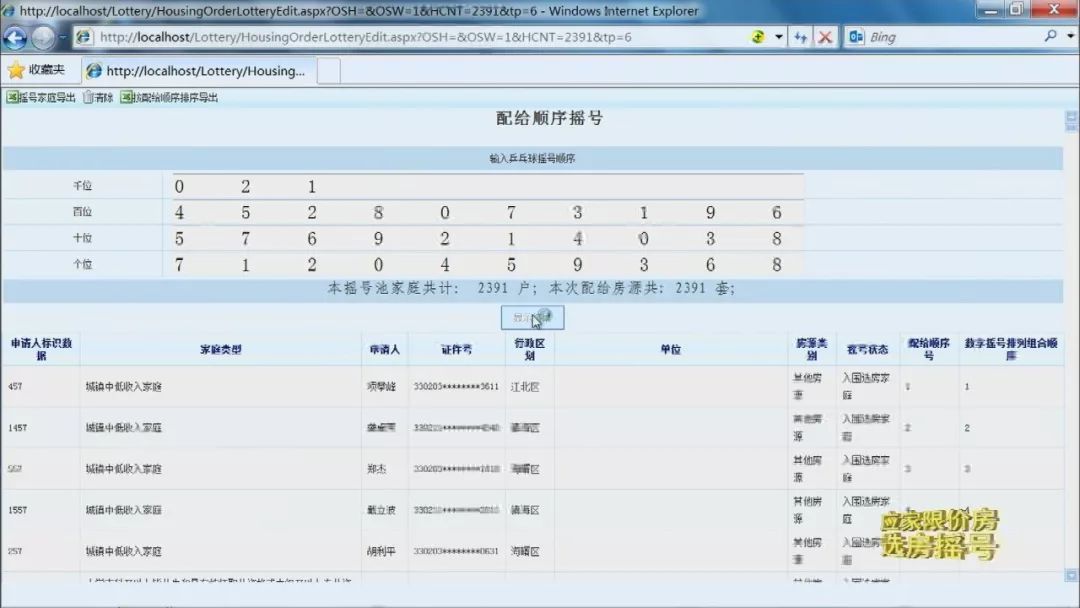Click the 配给顺序号 column header
1080x608 pixels.
[x=928, y=349]
